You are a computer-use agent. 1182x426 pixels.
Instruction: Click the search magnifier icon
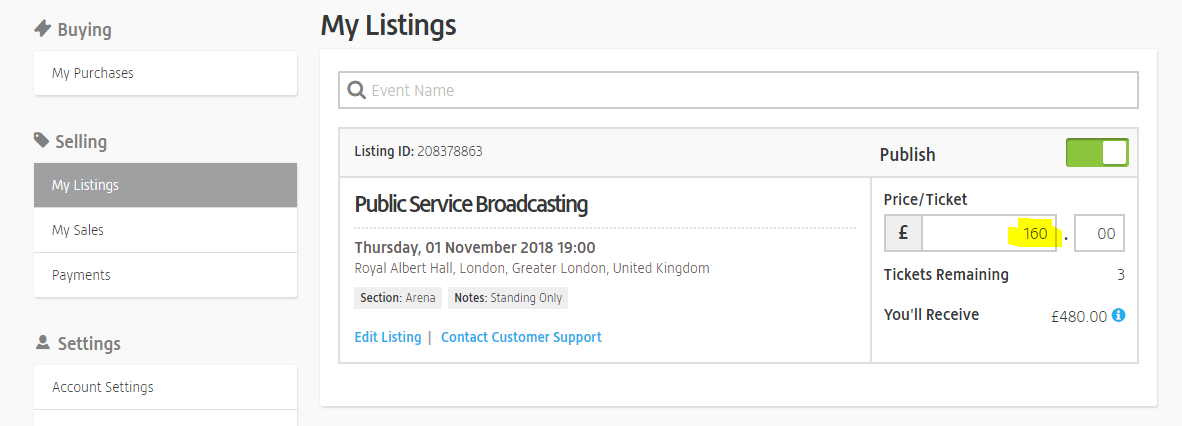[356, 90]
